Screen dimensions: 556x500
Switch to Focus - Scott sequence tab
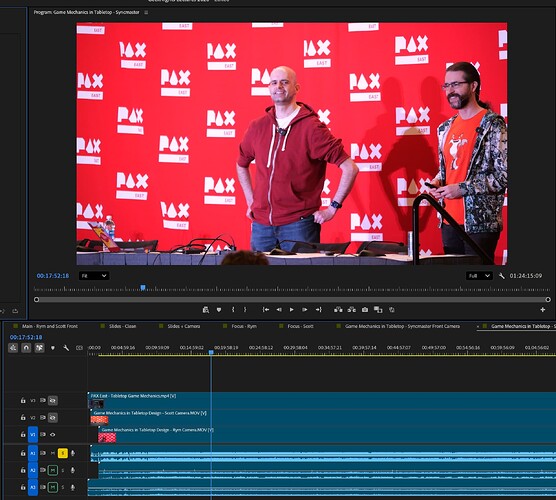coord(300,326)
